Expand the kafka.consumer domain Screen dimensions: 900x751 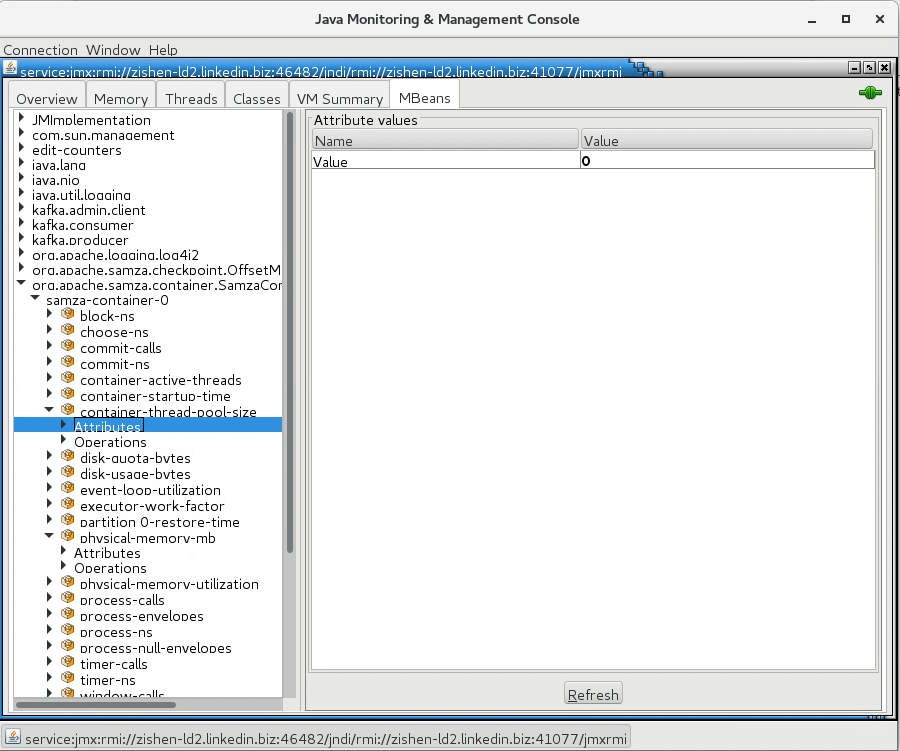pyautogui.click(x=21, y=223)
